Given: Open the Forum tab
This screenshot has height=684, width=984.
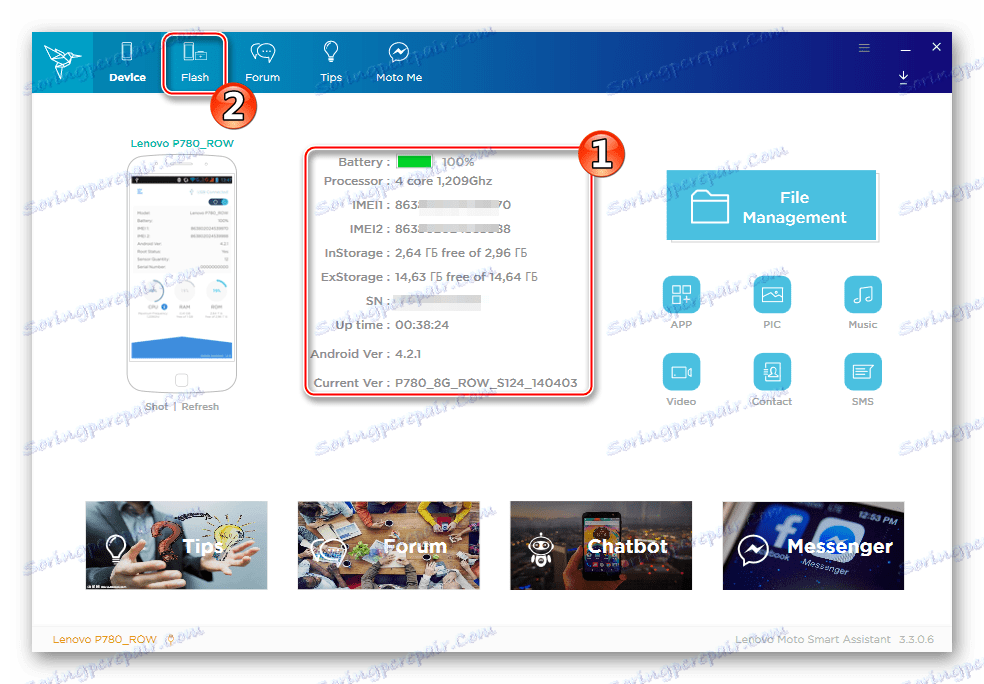Looking at the screenshot, I should [x=262, y=63].
